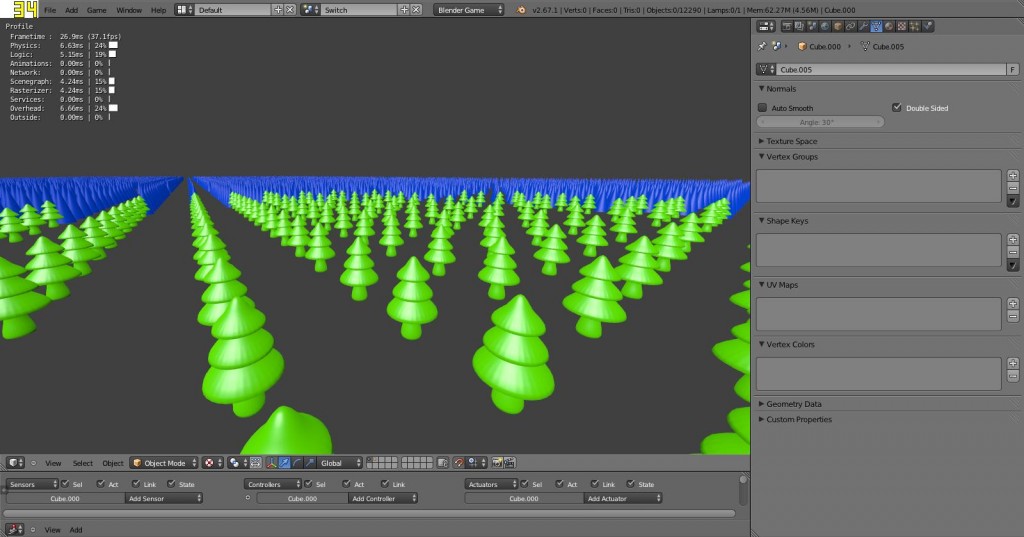The image size is (1024, 537).
Task: Open the World properties tab
Action: (x=825, y=26)
